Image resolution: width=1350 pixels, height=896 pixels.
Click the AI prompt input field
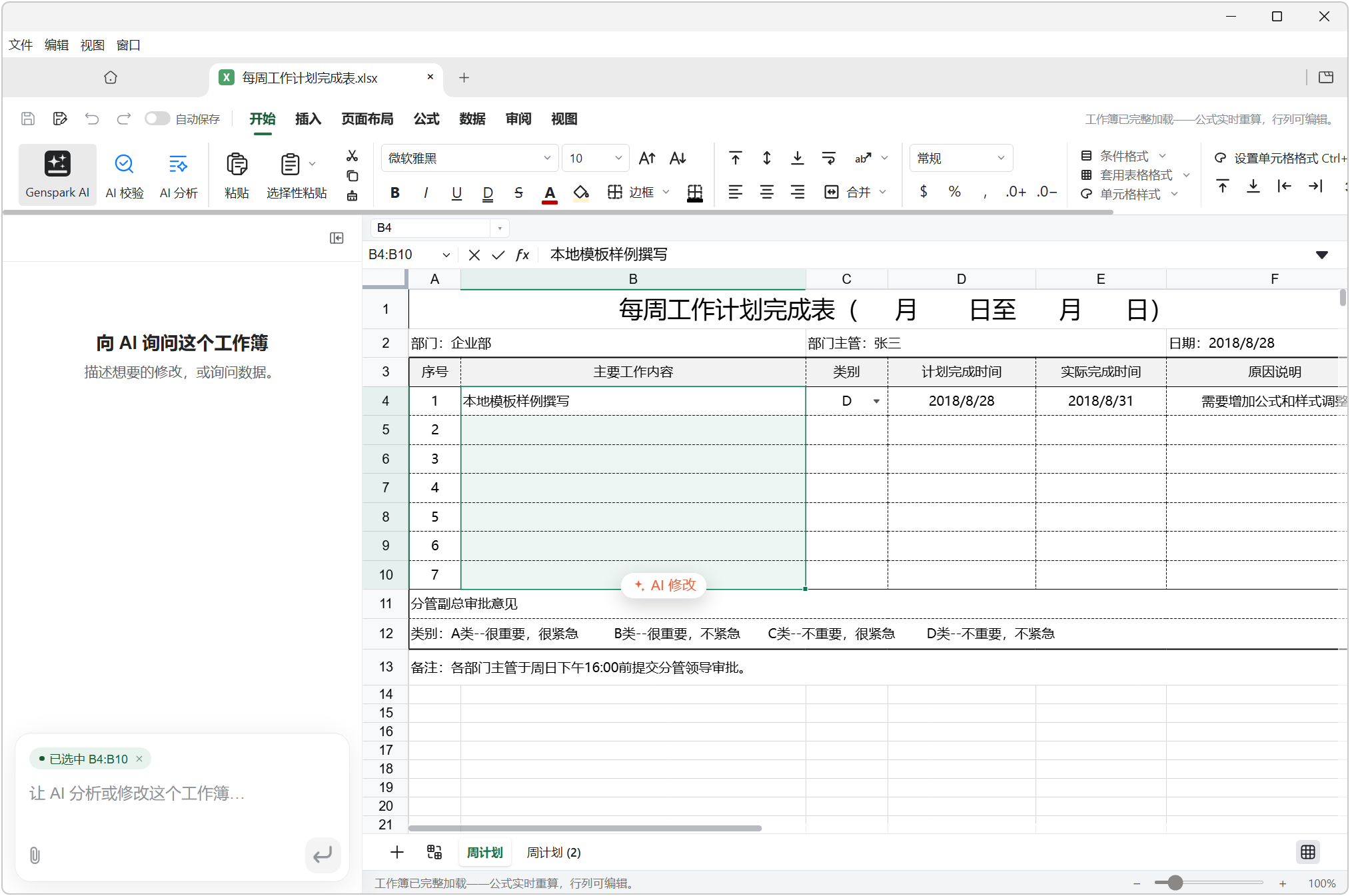(x=181, y=793)
